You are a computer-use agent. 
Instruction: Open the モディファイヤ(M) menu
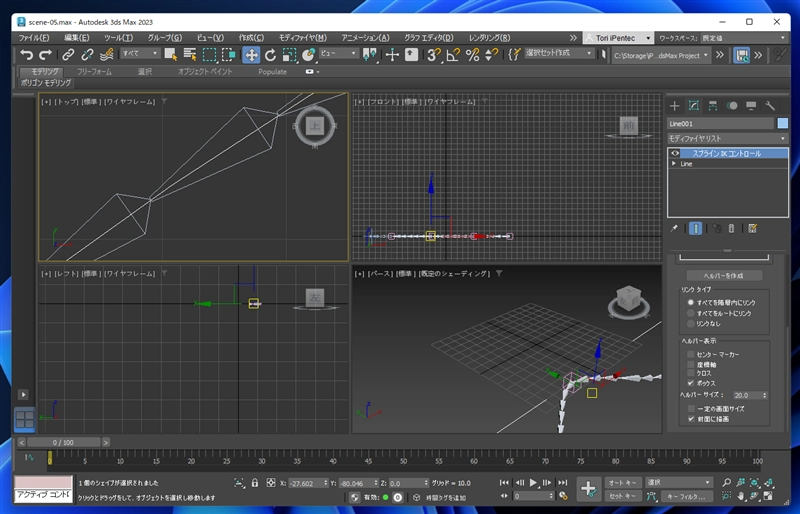[x=303, y=38]
